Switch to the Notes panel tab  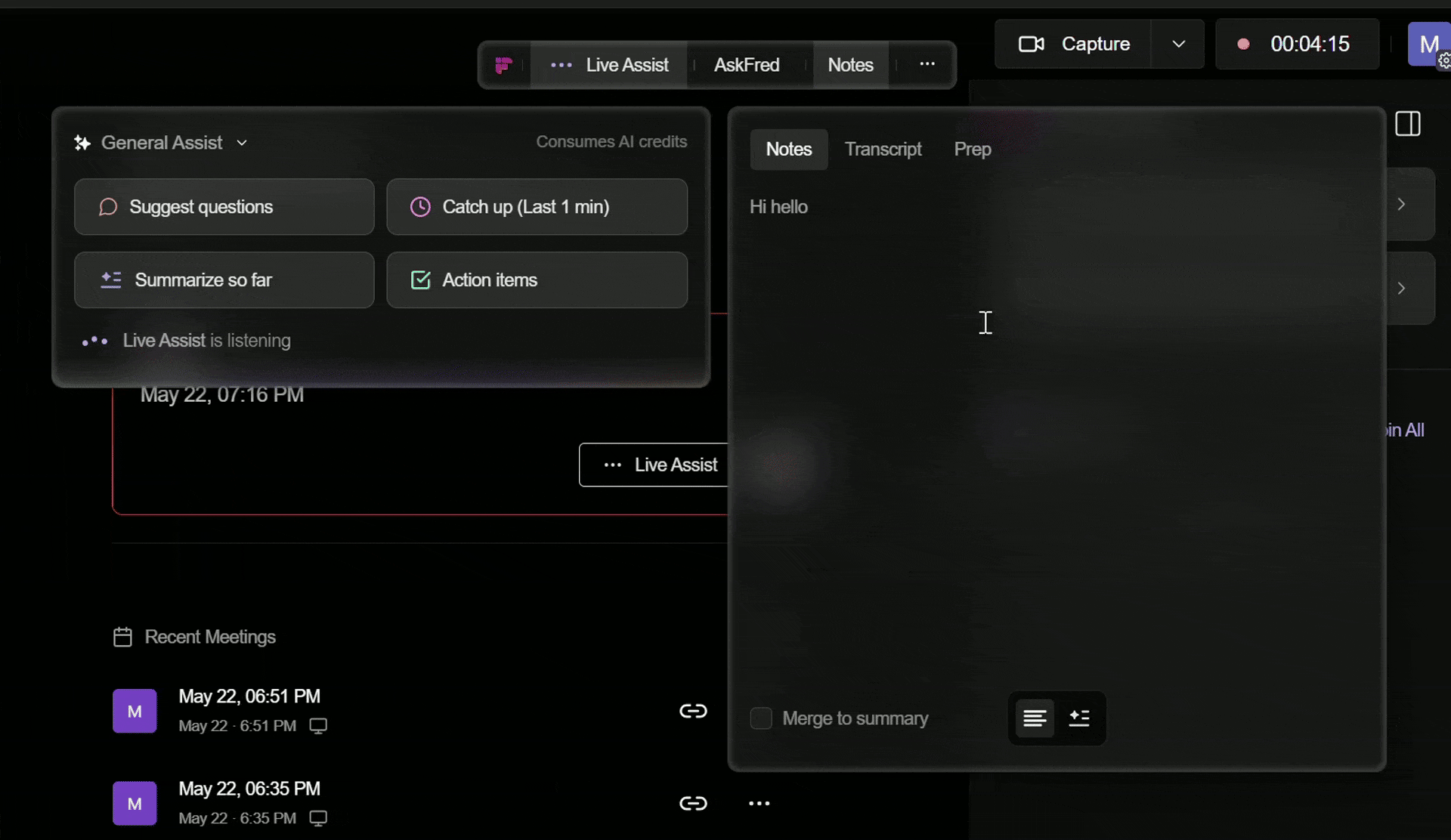coord(788,150)
